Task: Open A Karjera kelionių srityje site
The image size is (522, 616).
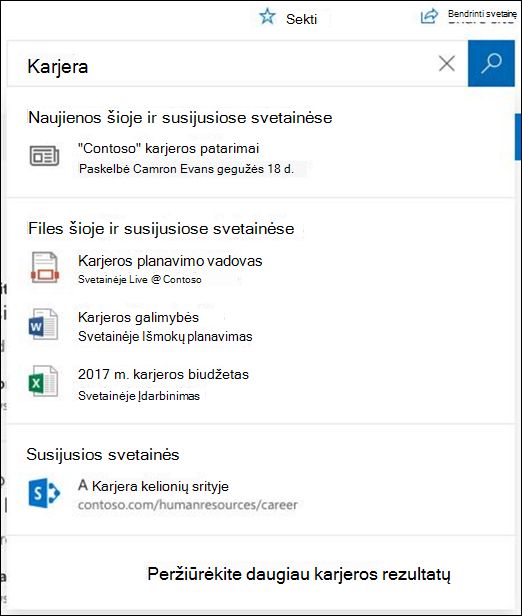Action: 153,486
